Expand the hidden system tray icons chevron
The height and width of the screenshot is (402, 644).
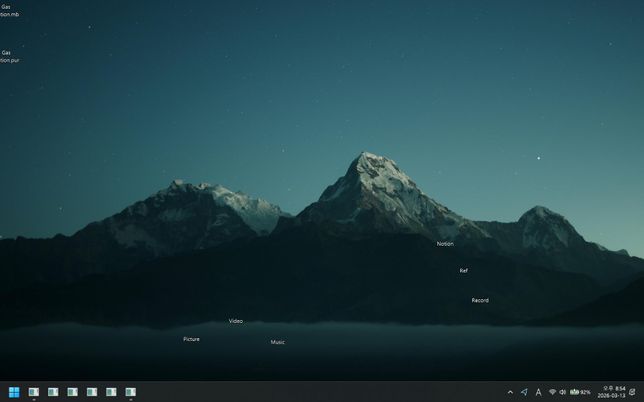pyautogui.click(x=510, y=392)
